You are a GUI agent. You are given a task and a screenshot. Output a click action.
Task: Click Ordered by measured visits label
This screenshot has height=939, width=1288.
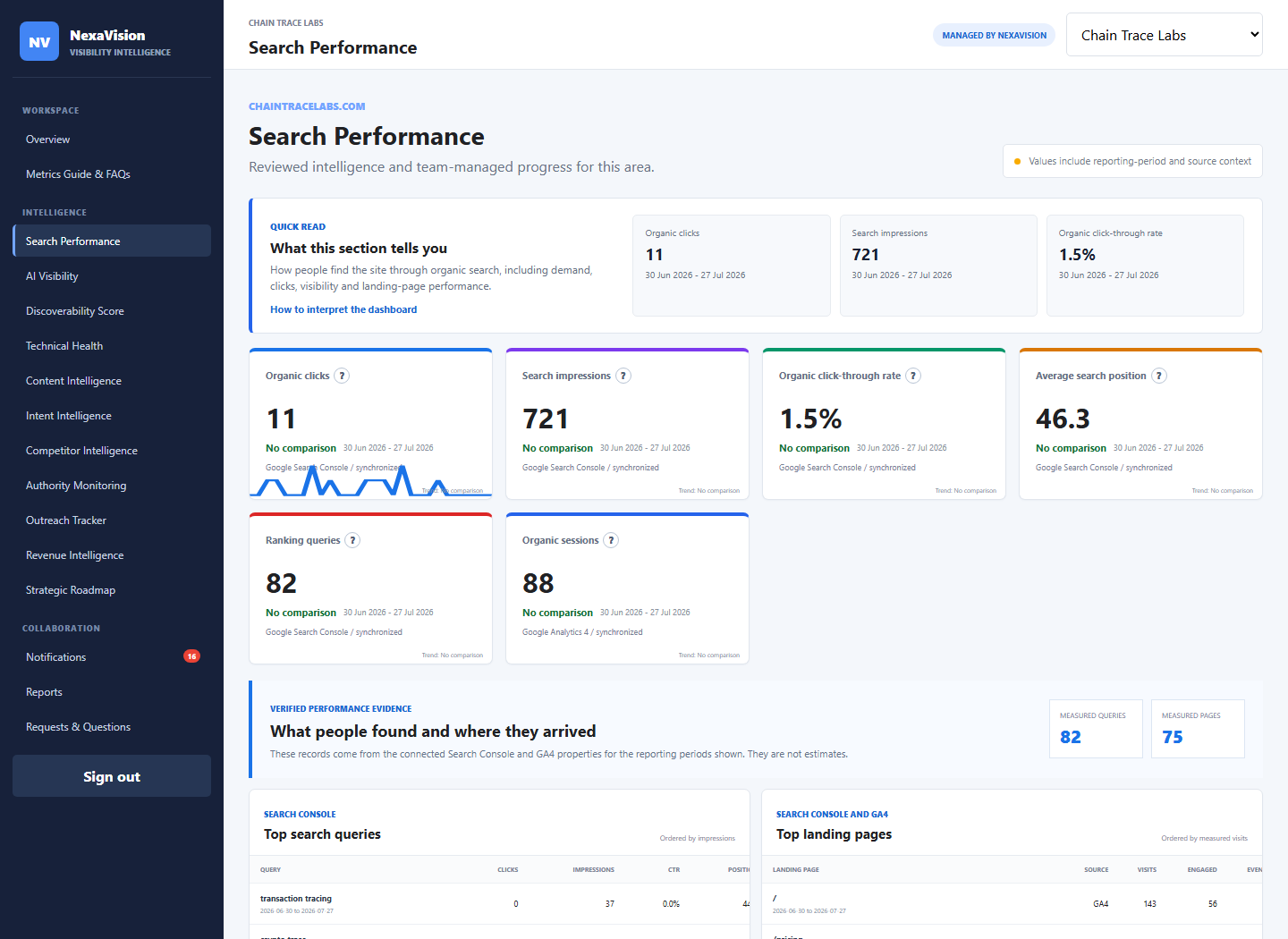point(1204,838)
